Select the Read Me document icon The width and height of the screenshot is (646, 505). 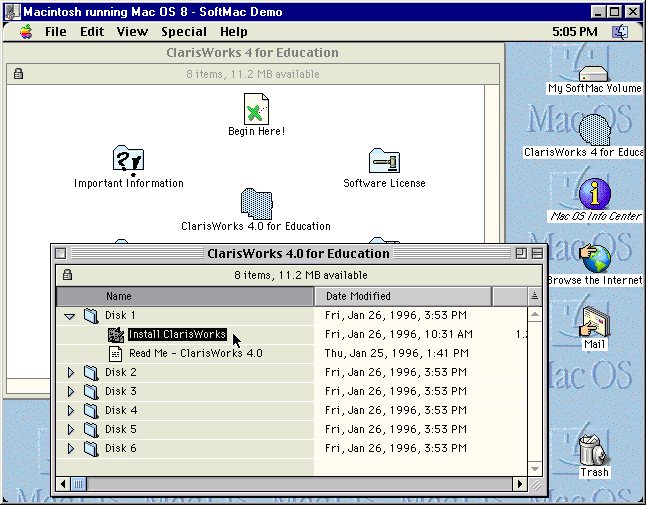coord(115,353)
